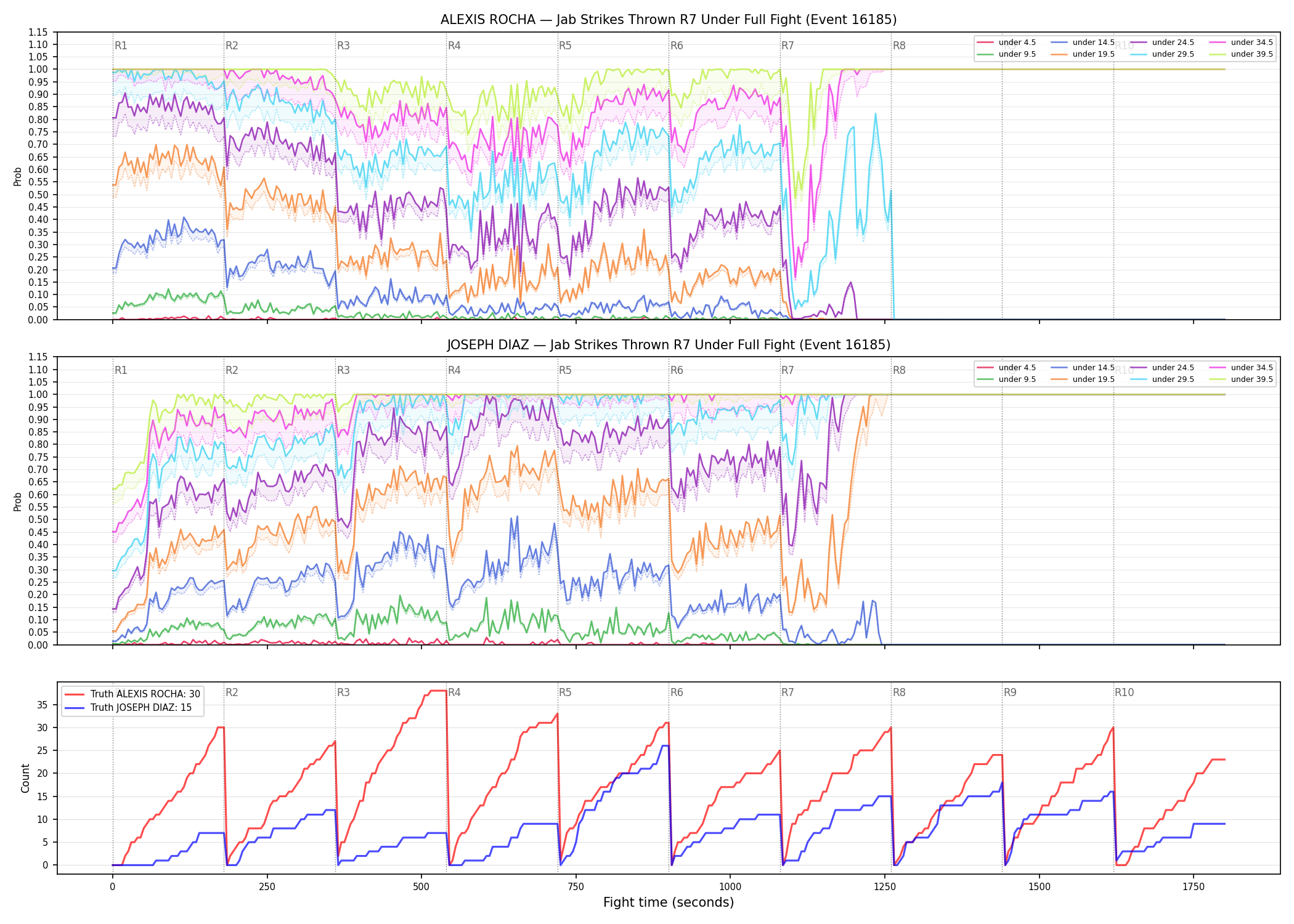Click x-axis tick label '250'

click(267, 887)
